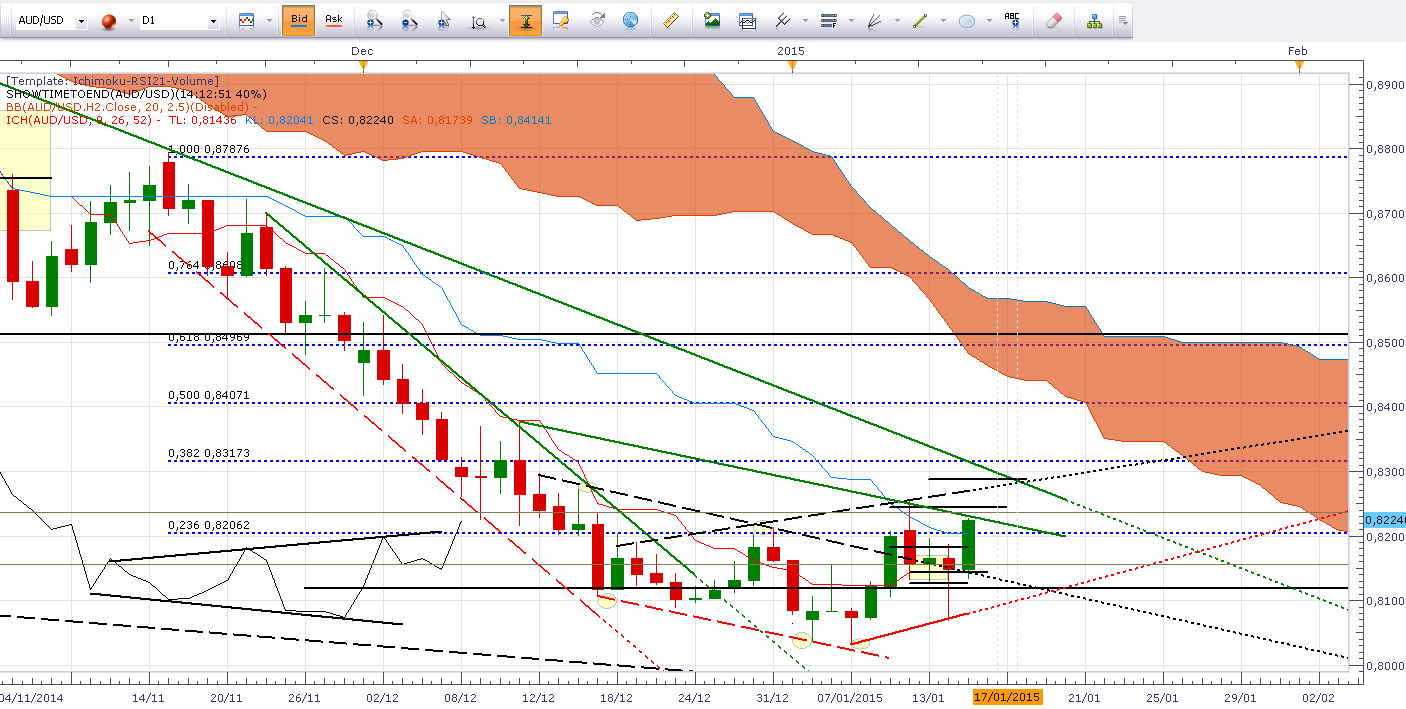The image size is (1406, 709).
Task: Expand the line tool dropdown arrow
Action: (941, 20)
